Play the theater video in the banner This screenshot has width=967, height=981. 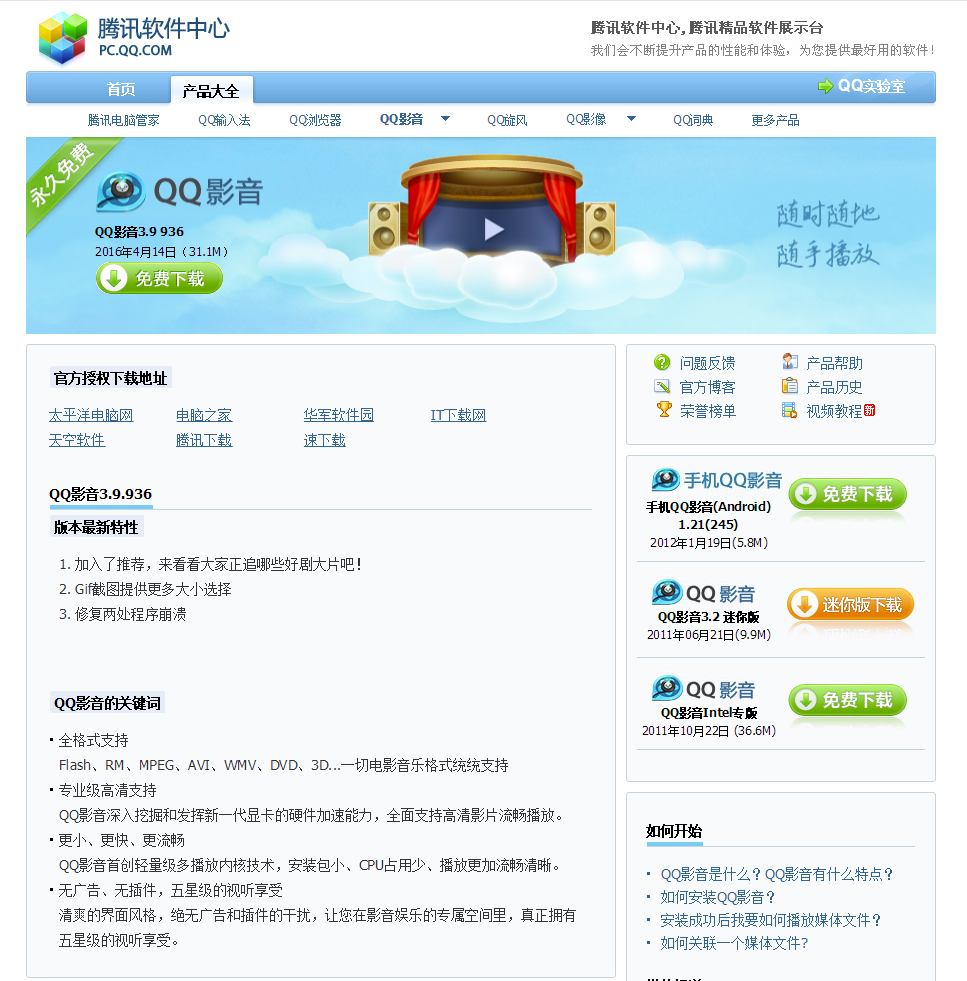point(494,230)
